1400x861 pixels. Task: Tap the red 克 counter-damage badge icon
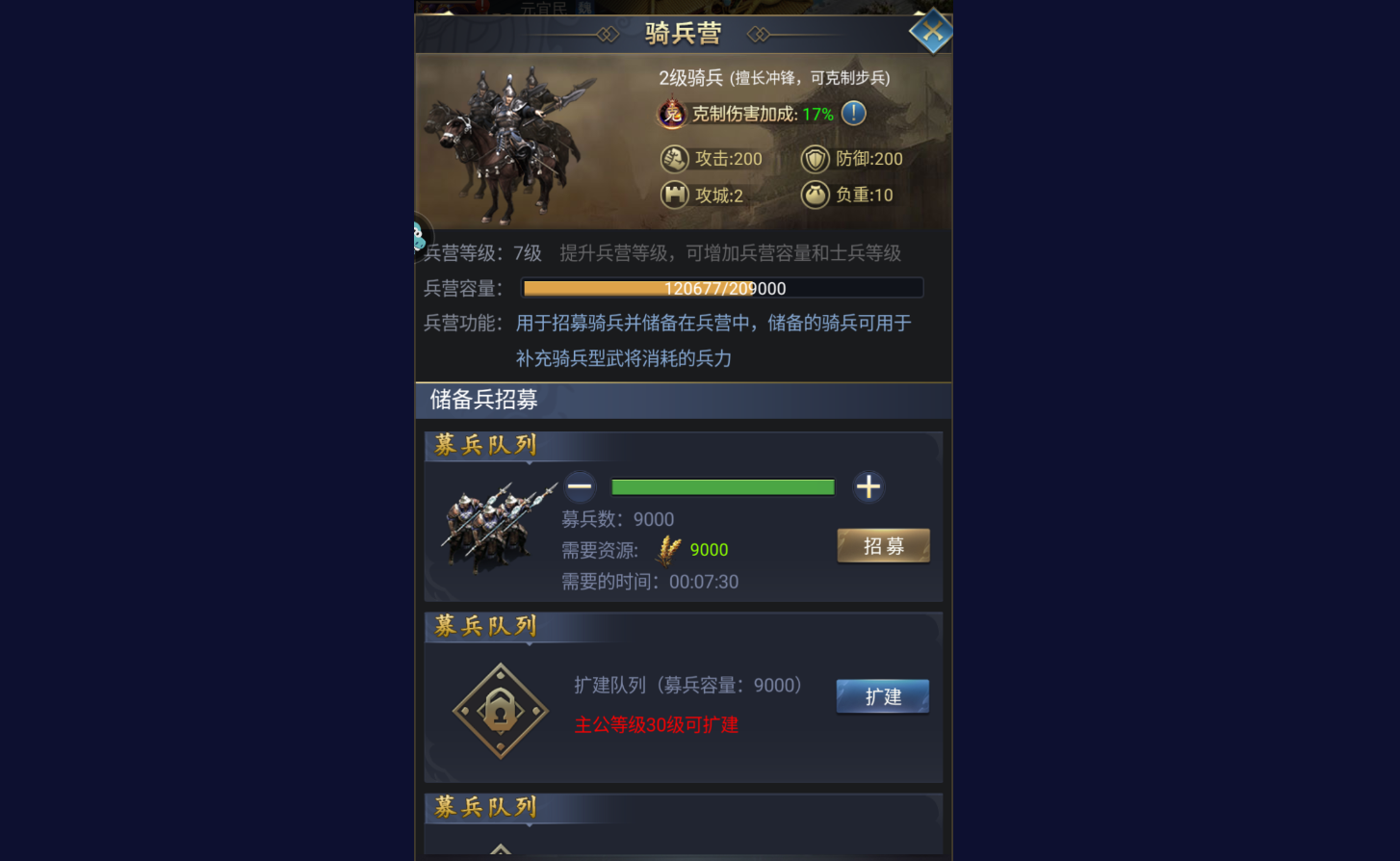tap(672, 114)
